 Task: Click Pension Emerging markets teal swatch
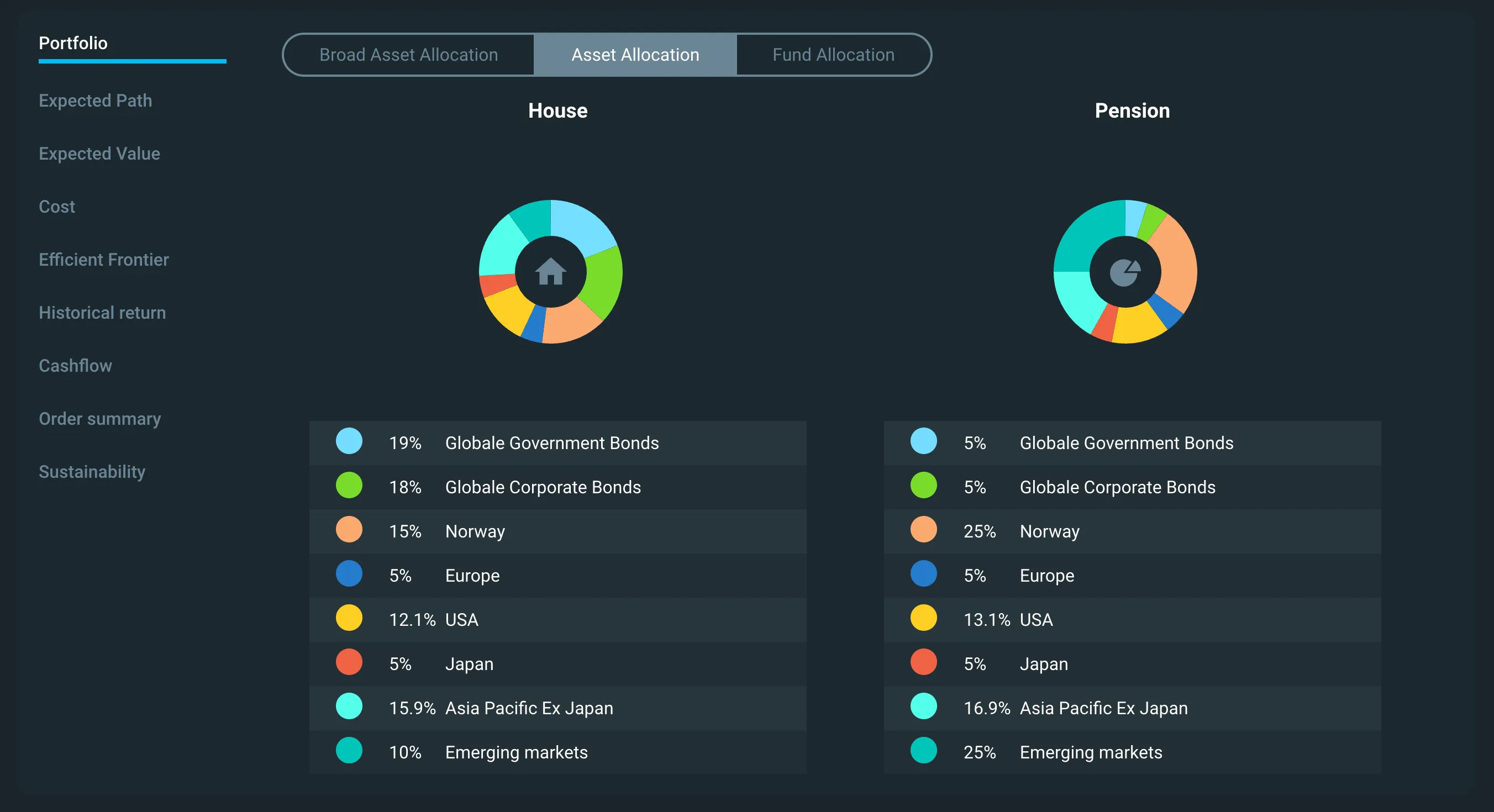click(924, 750)
